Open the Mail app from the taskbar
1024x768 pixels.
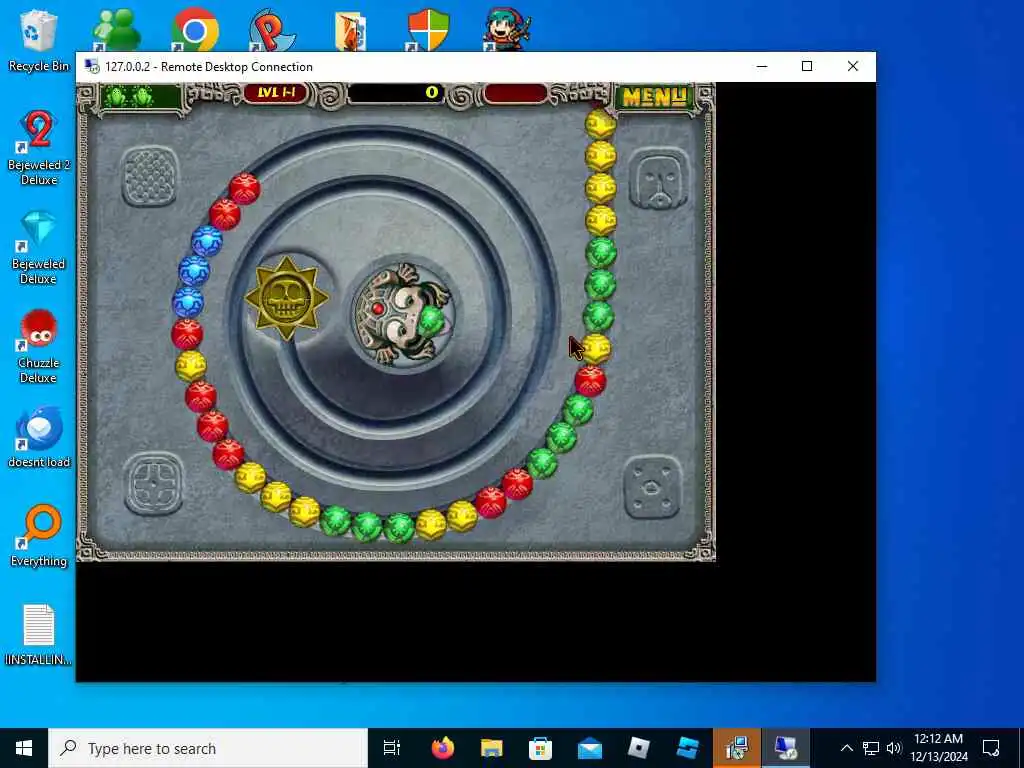[590, 748]
